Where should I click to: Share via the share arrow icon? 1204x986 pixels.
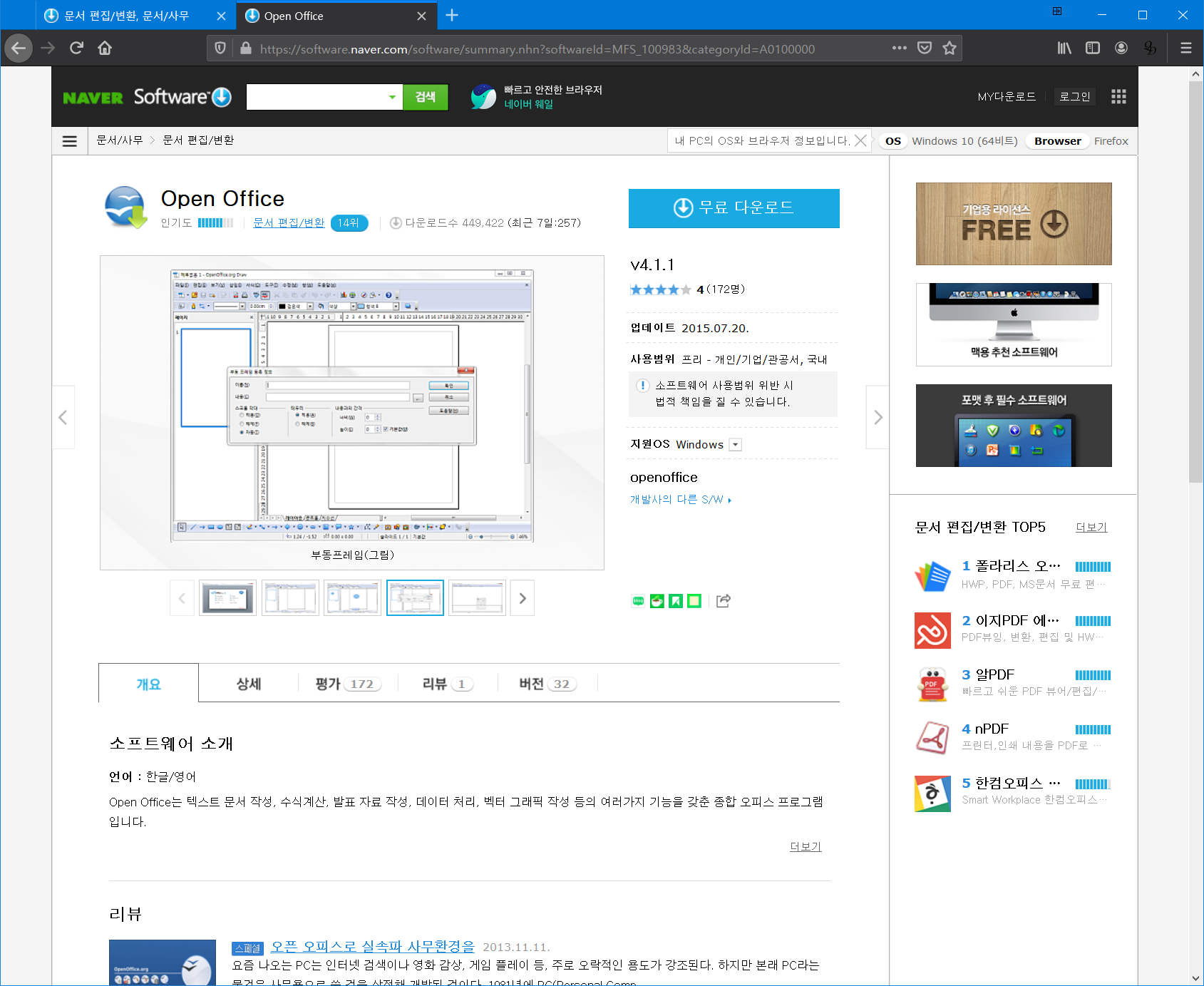pyautogui.click(x=723, y=601)
